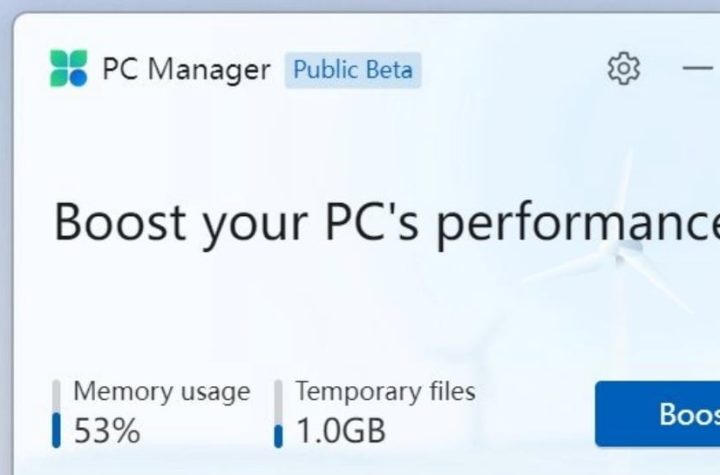Viewport: 720px width, 475px height.
Task: Click blank area between heading and stats
Action: point(300,310)
